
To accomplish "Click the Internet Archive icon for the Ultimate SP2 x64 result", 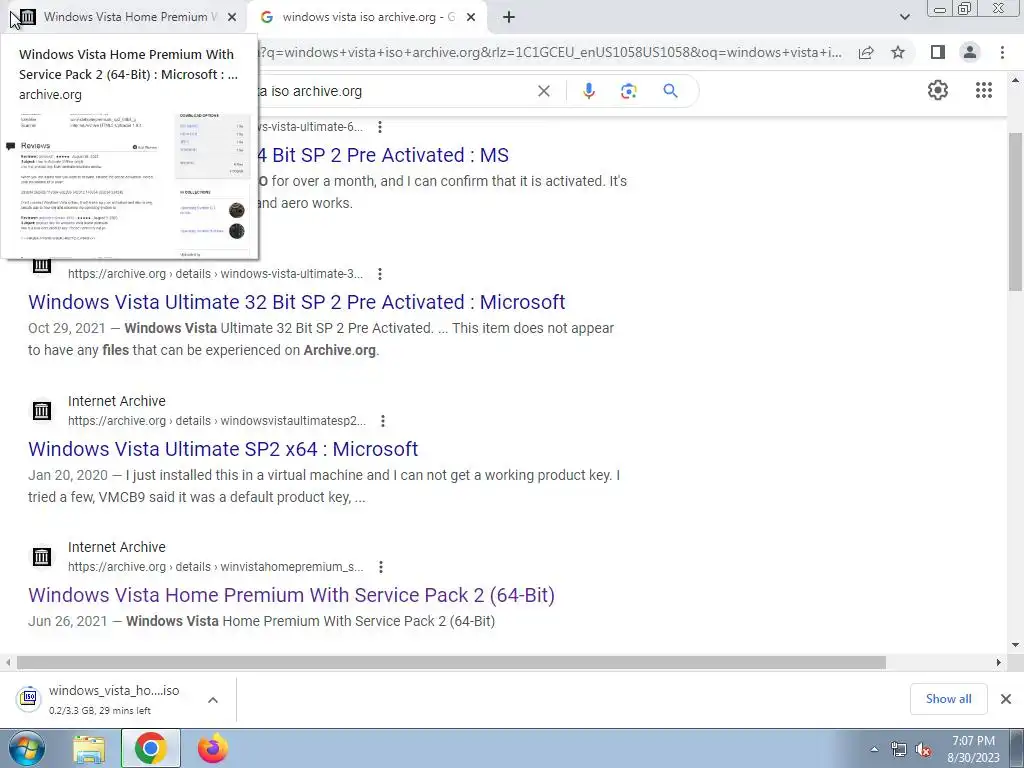I will (x=42, y=411).
